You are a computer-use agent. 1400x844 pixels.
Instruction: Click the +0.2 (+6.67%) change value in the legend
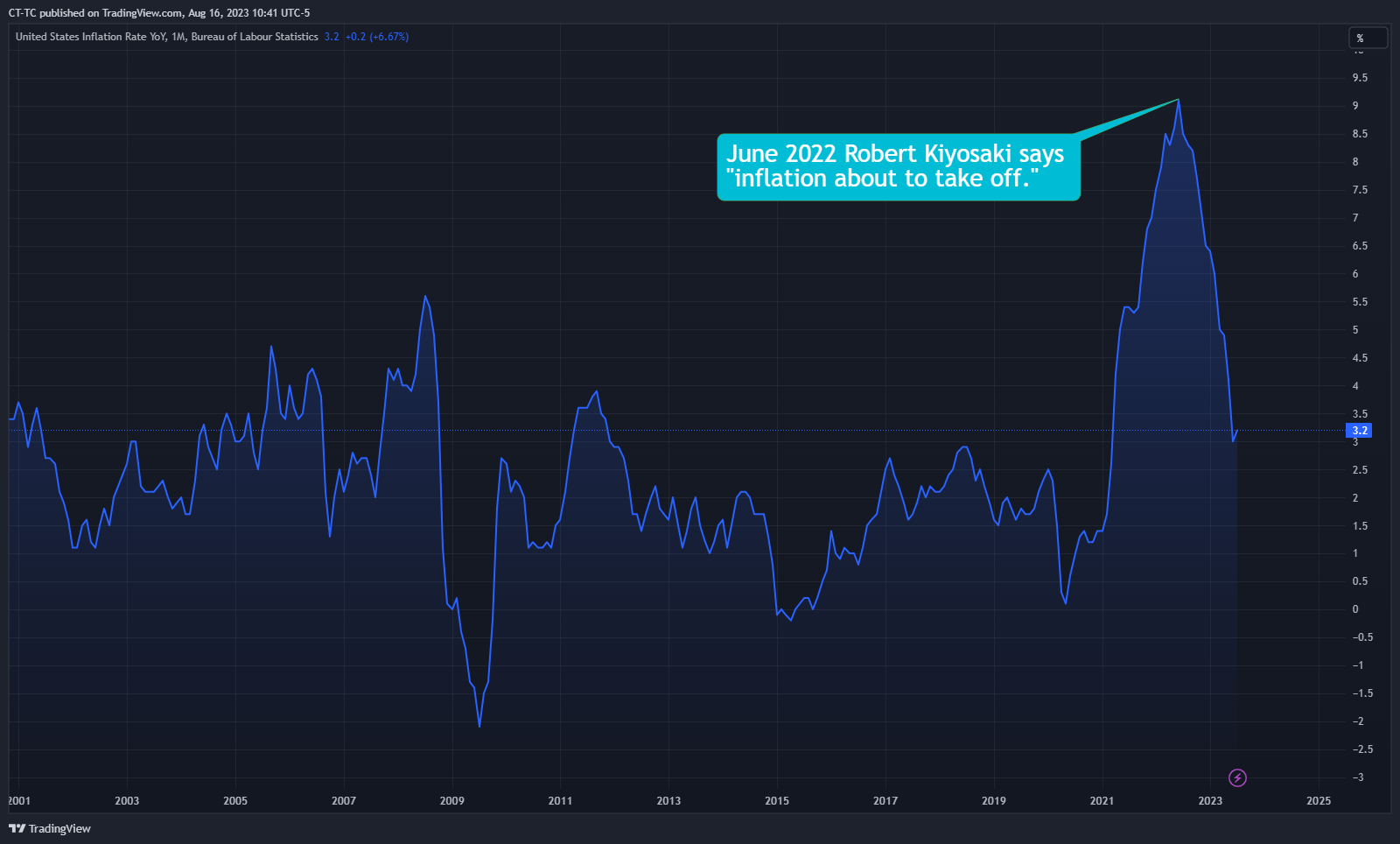click(376, 37)
